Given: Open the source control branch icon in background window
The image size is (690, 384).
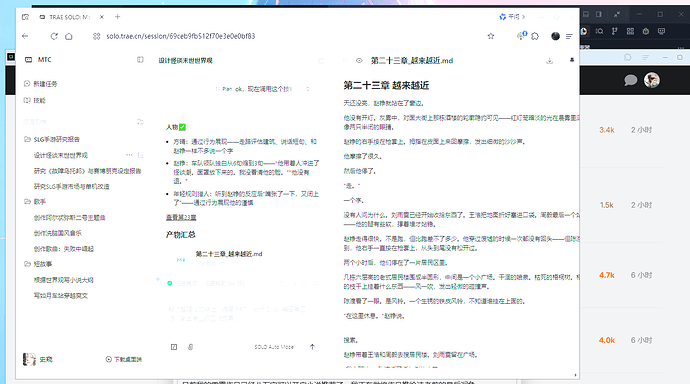Looking at the screenshot, I should 615,31.
